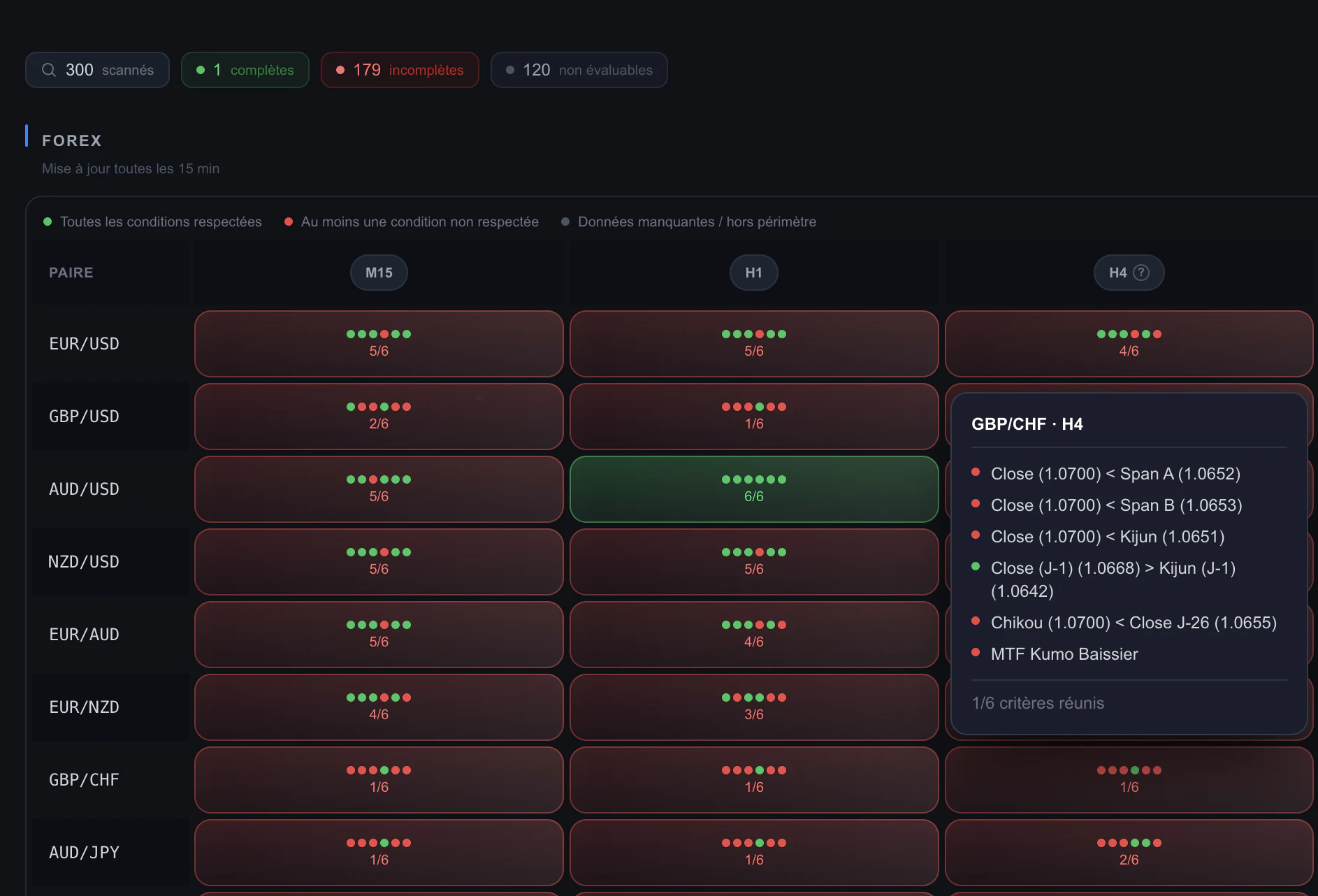Click the AUD/JPY pair label

click(x=84, y=853)
